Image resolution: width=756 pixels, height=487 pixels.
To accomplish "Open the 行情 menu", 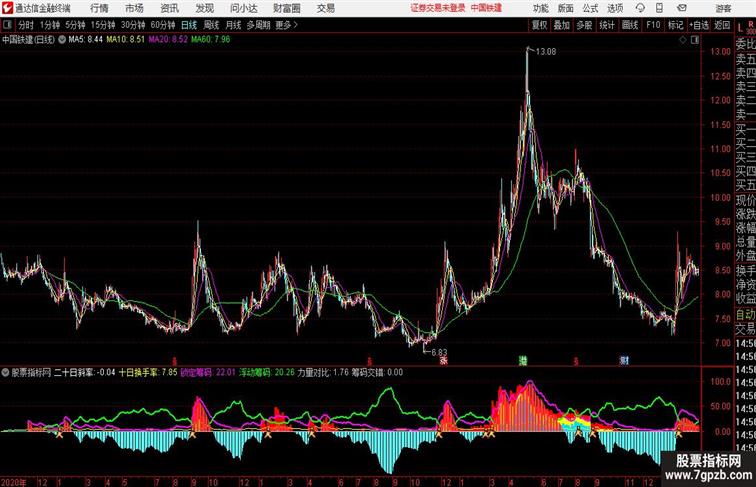I will pyautogui.click(x=99, y=8).
